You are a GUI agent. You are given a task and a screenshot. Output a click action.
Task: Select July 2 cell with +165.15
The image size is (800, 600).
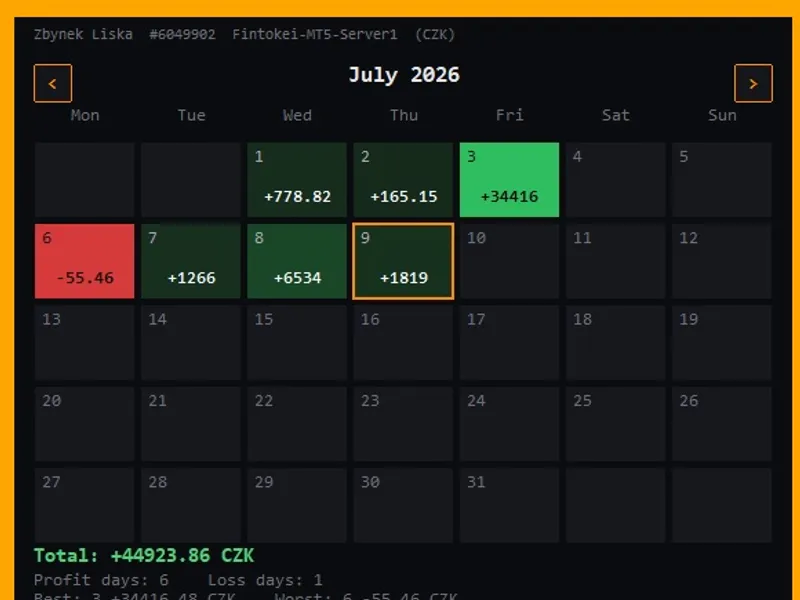tap(403, 180)
